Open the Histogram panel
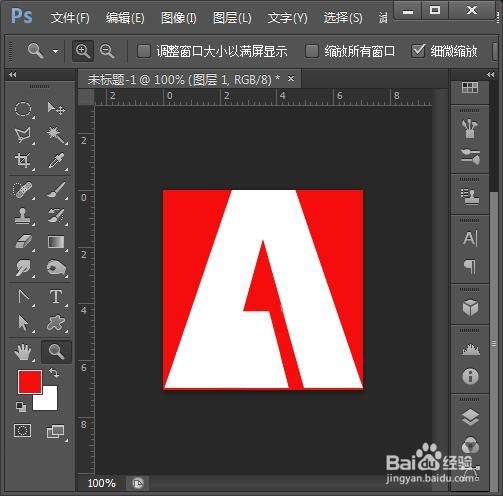 470,349
